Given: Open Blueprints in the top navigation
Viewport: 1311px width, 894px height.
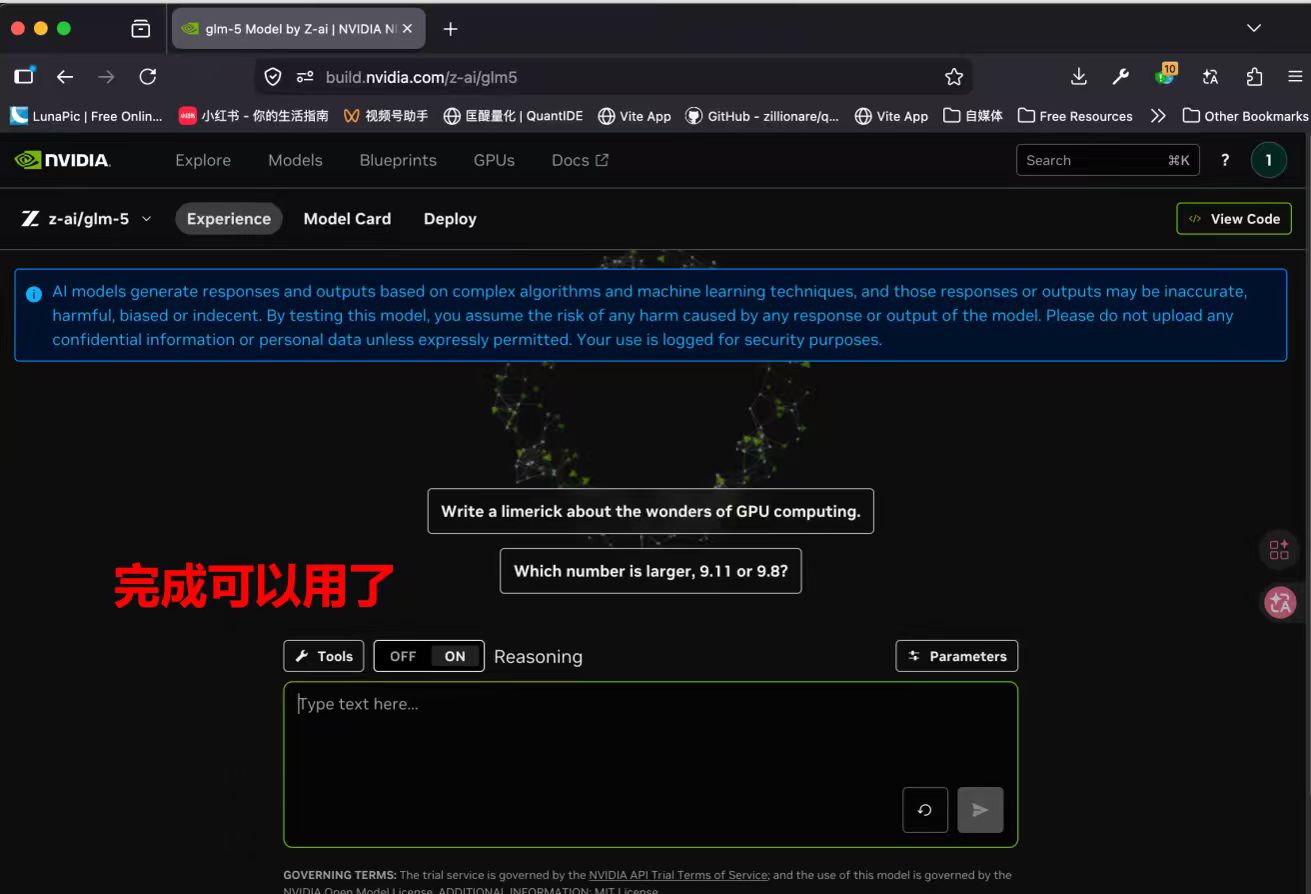Looking at the screenshot, I should click(x=398, y=160).
